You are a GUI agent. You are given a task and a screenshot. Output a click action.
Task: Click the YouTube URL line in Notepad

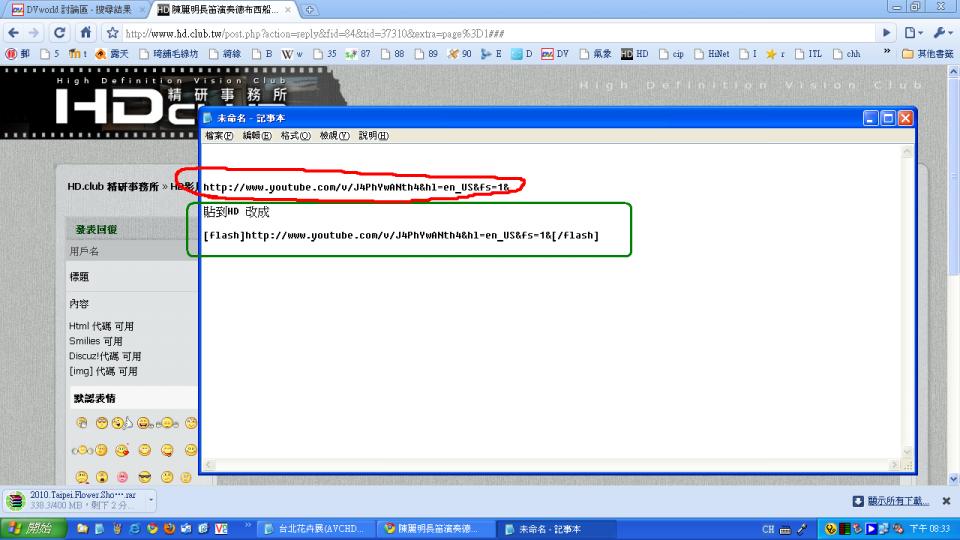(x=356, y=187)
